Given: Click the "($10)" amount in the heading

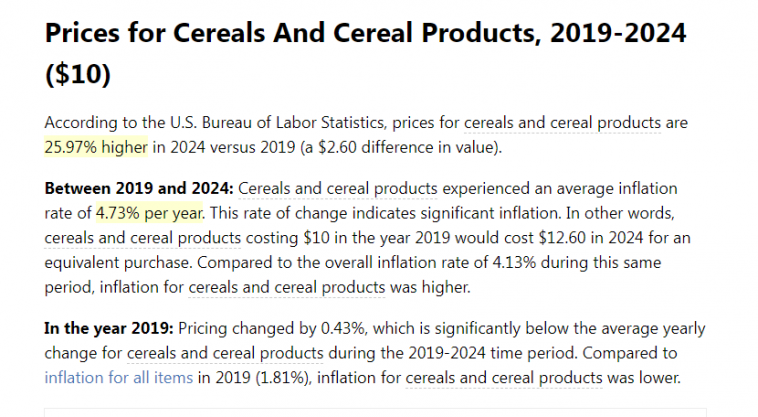Looking at the screenshot, I should [78, 75].
